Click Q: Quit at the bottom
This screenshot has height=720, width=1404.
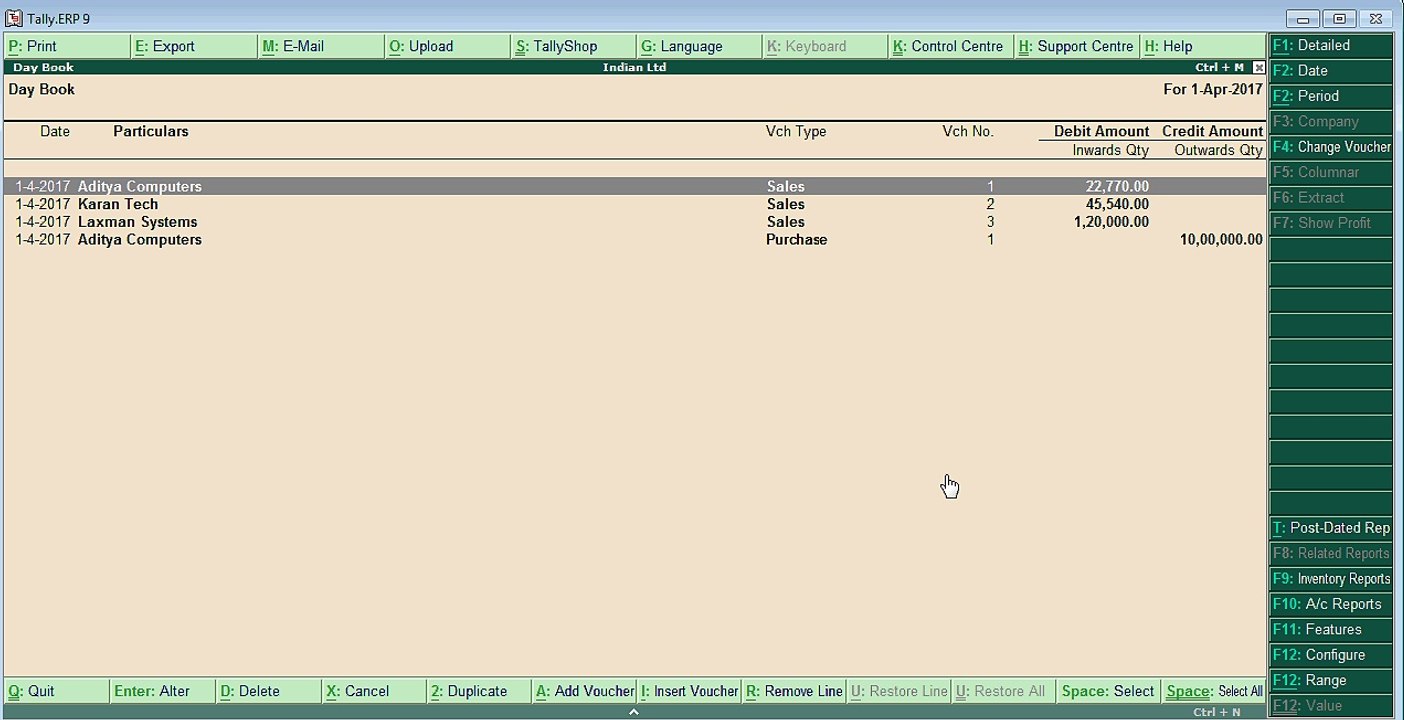pyautogui.click(x=56, y=691)
